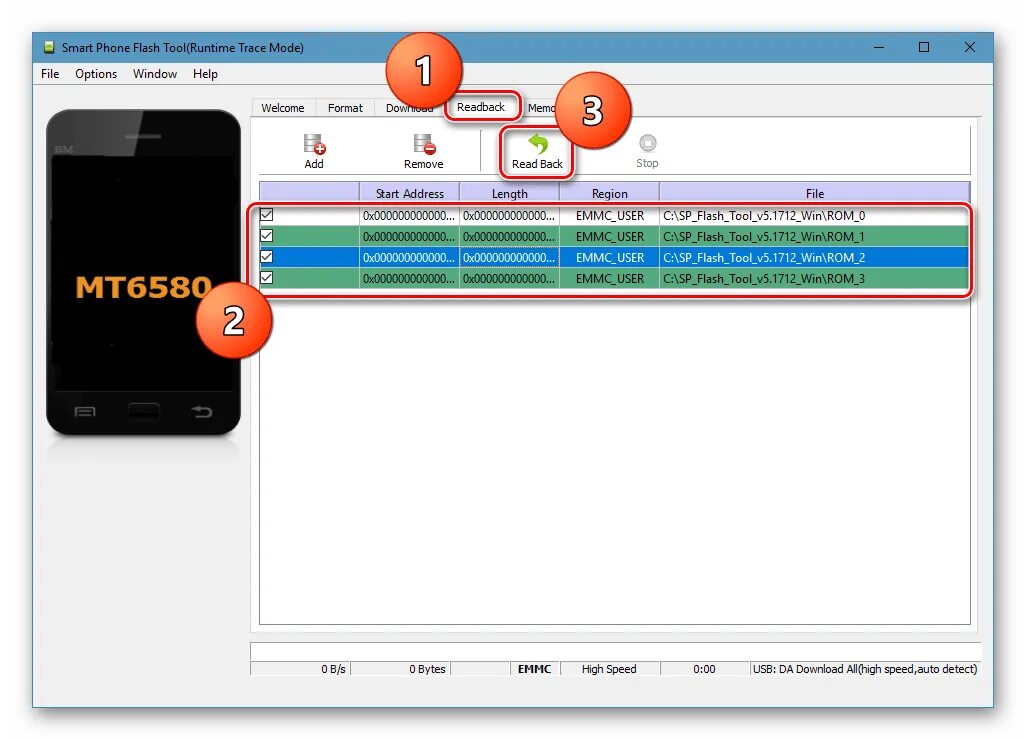Image resolution: width=1026 pixels, height=740 pixels.
Task: Click the 0 B/s speed status field
Action: pos(300,669)
